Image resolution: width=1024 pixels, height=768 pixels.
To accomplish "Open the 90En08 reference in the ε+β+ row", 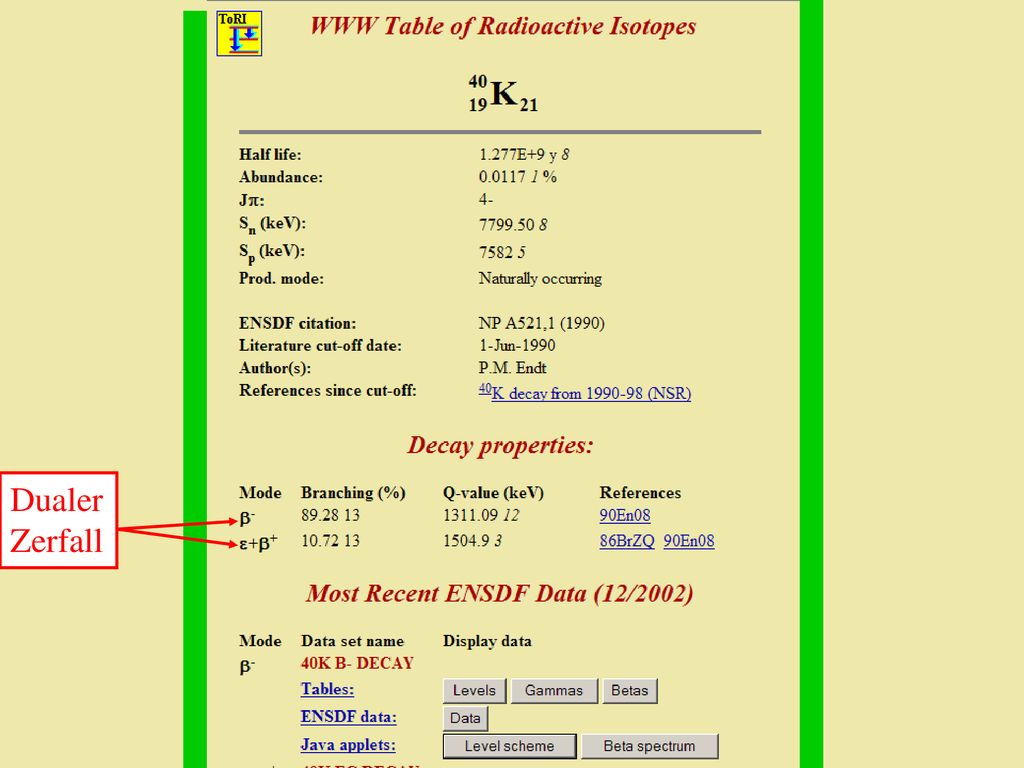I will (689, 541).
